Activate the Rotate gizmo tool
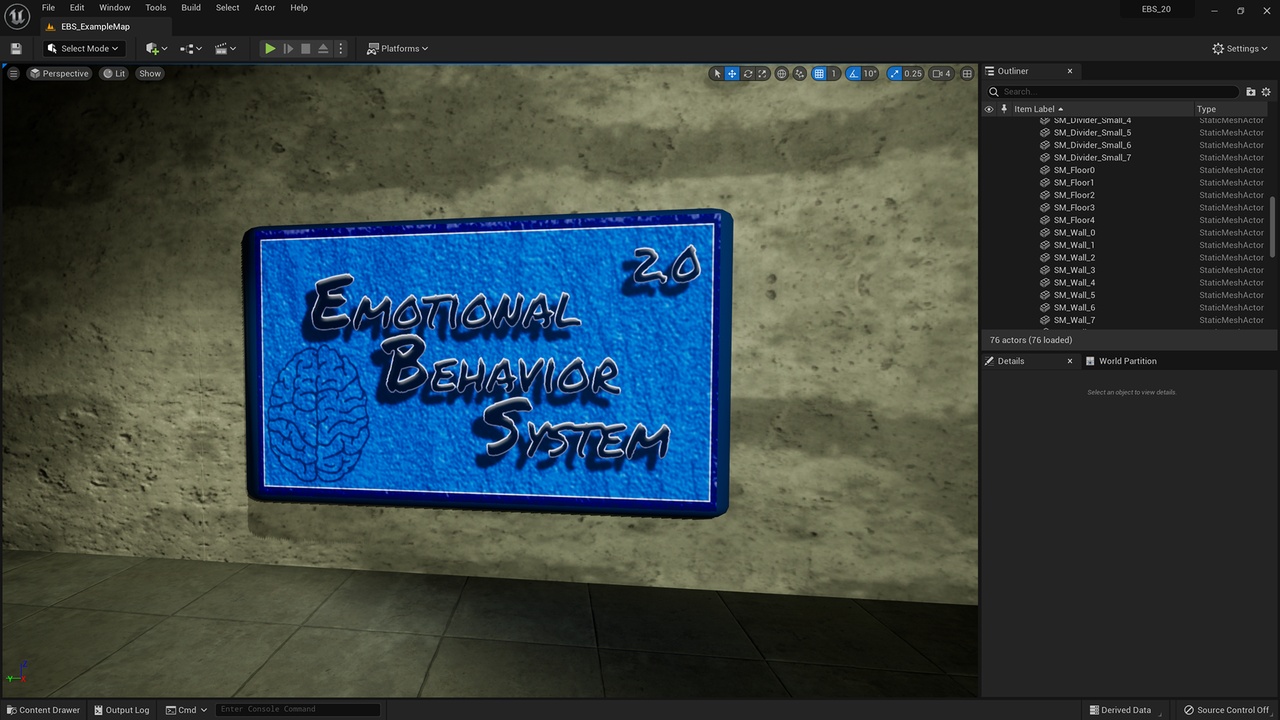The height and width of the screenshot is (720, 1280). click(747, 73)
